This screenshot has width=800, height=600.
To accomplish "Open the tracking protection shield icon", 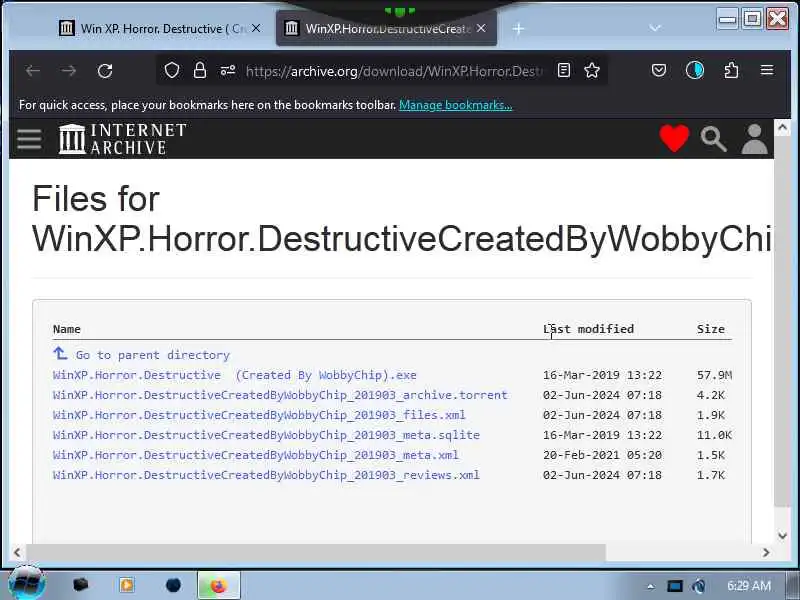I will [x=172, y=70].
